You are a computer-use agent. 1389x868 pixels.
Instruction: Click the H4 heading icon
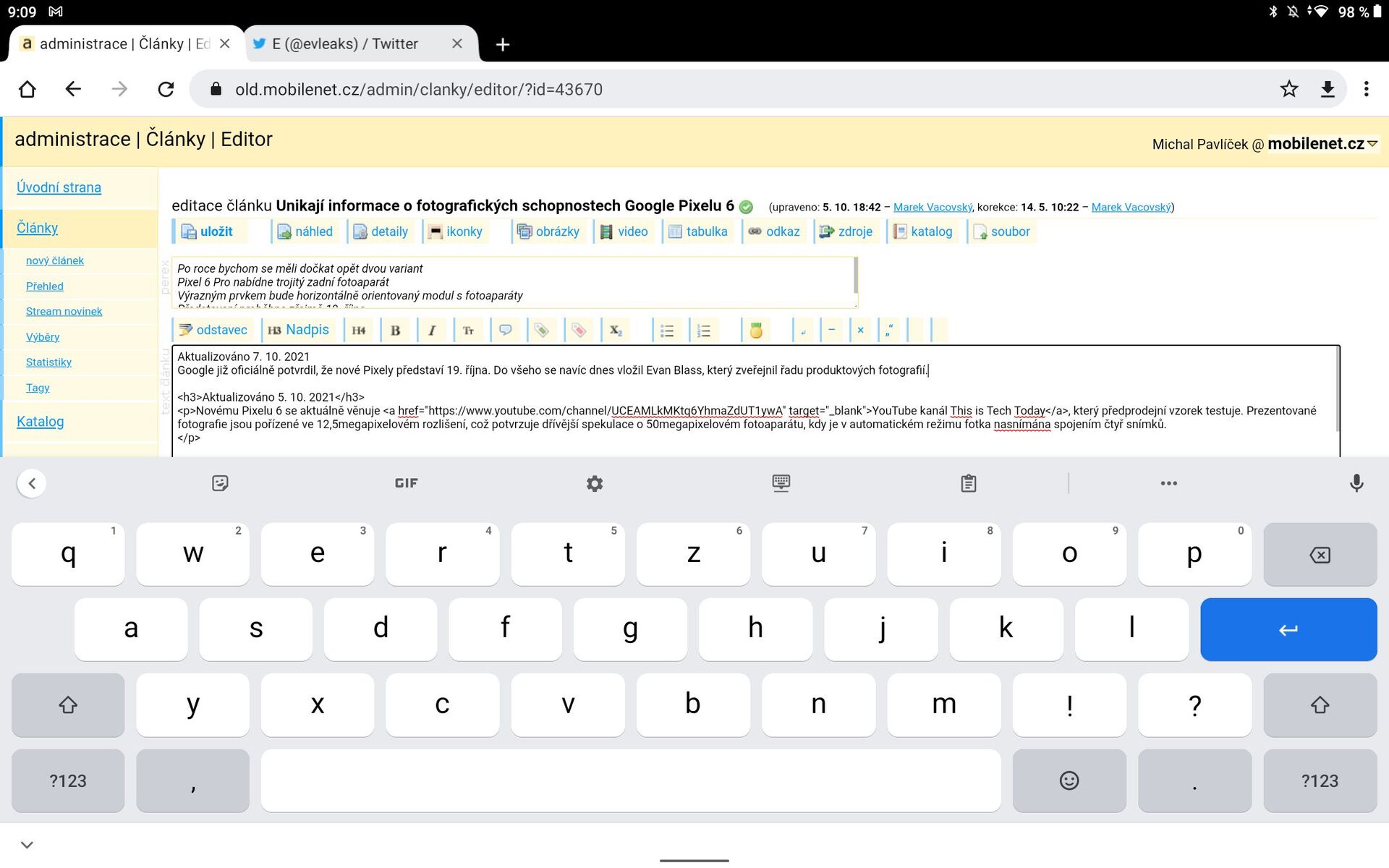[x=358, y=331]
